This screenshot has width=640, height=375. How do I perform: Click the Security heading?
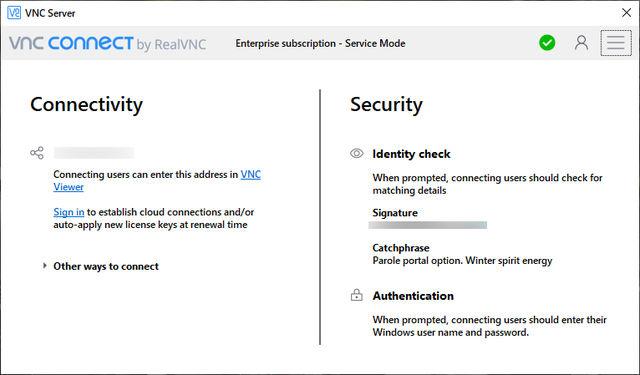[386, 104]
